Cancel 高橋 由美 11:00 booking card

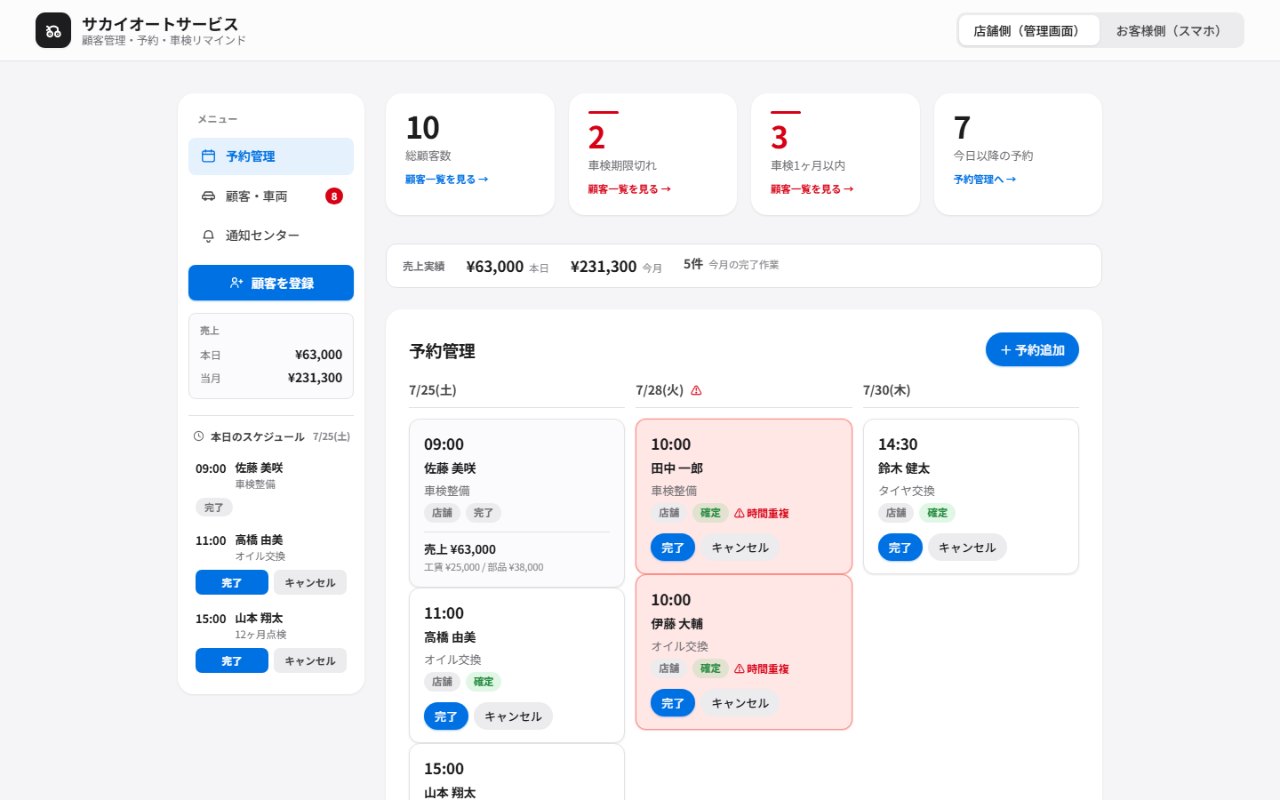(x=513, y=716)
